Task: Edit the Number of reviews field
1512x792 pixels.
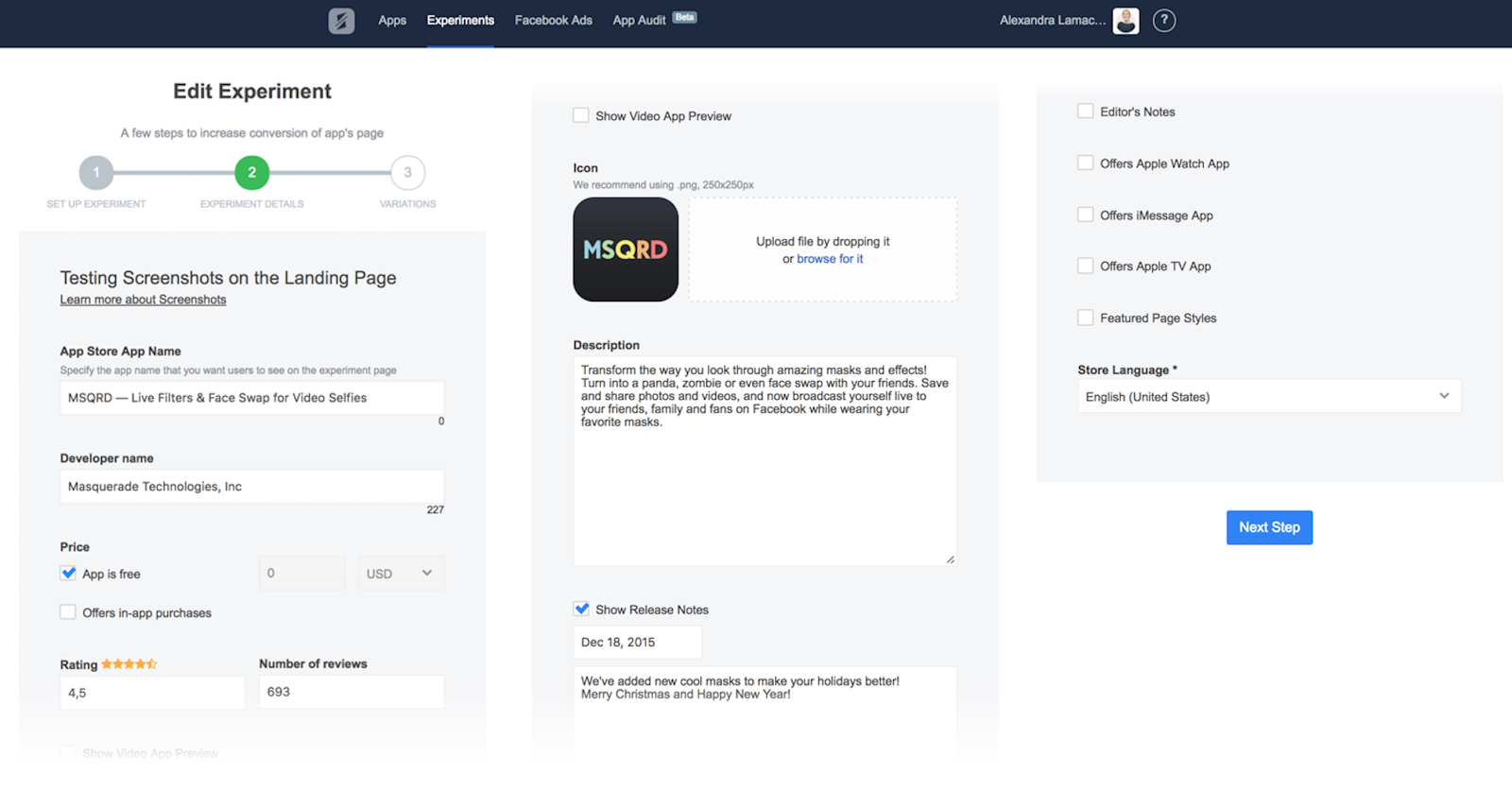Action: (352, 692)
